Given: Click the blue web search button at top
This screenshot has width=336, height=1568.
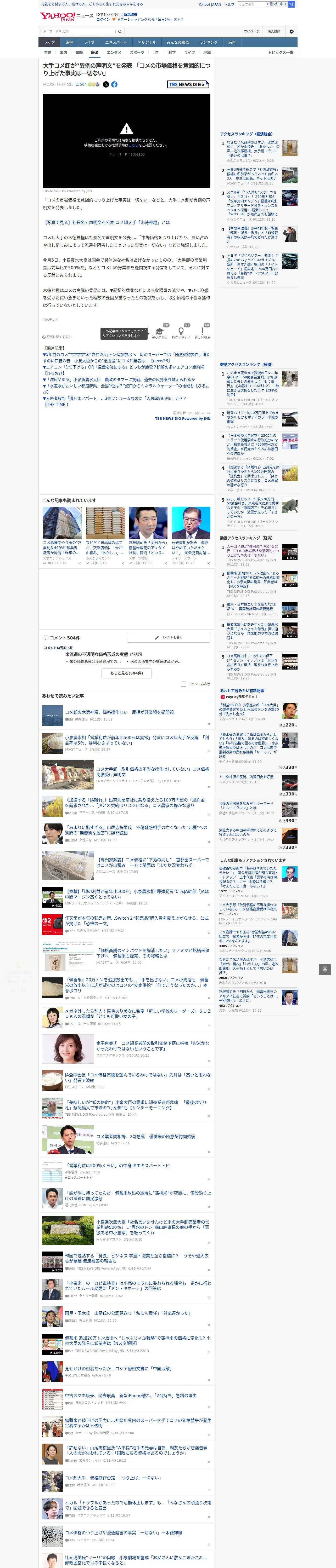Looking at the screenshot, I should (x=292, y=4).
